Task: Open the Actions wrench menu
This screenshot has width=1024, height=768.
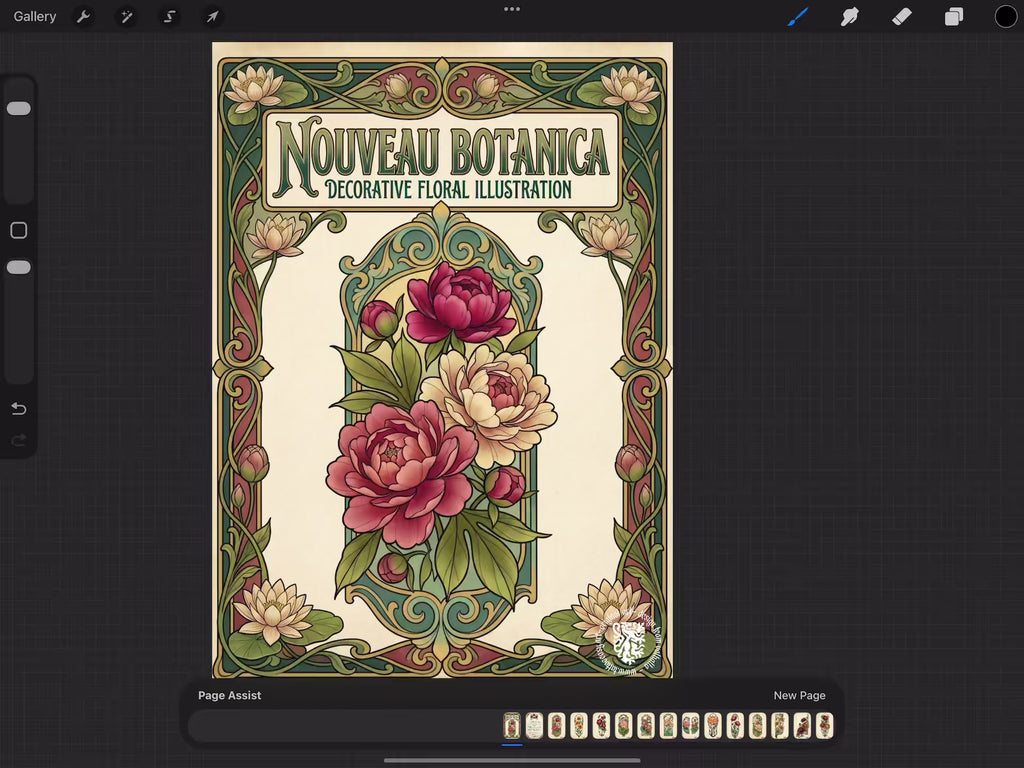Action: (x=83, y=16)
